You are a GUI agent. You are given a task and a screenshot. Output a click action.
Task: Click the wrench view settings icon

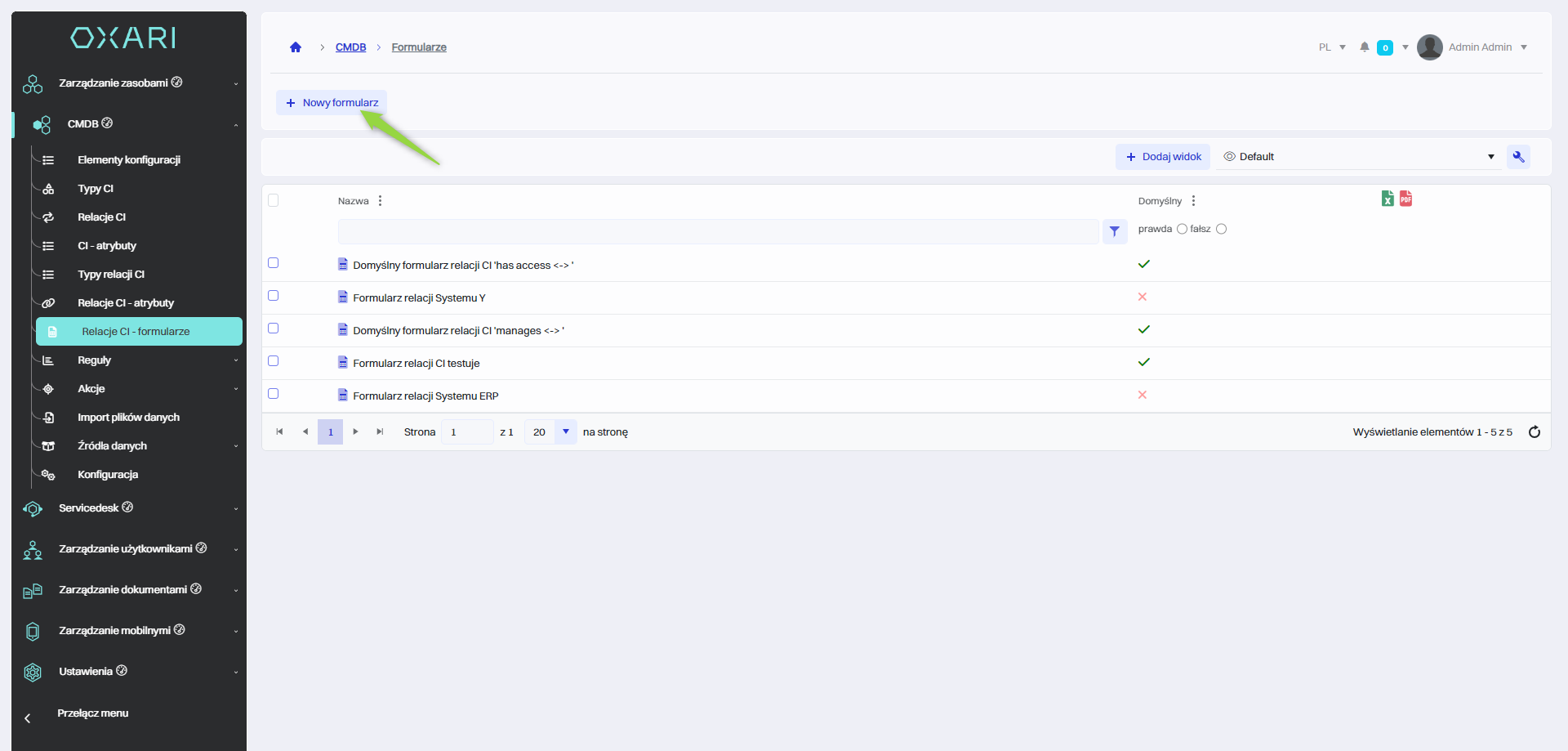(1518, 157)
